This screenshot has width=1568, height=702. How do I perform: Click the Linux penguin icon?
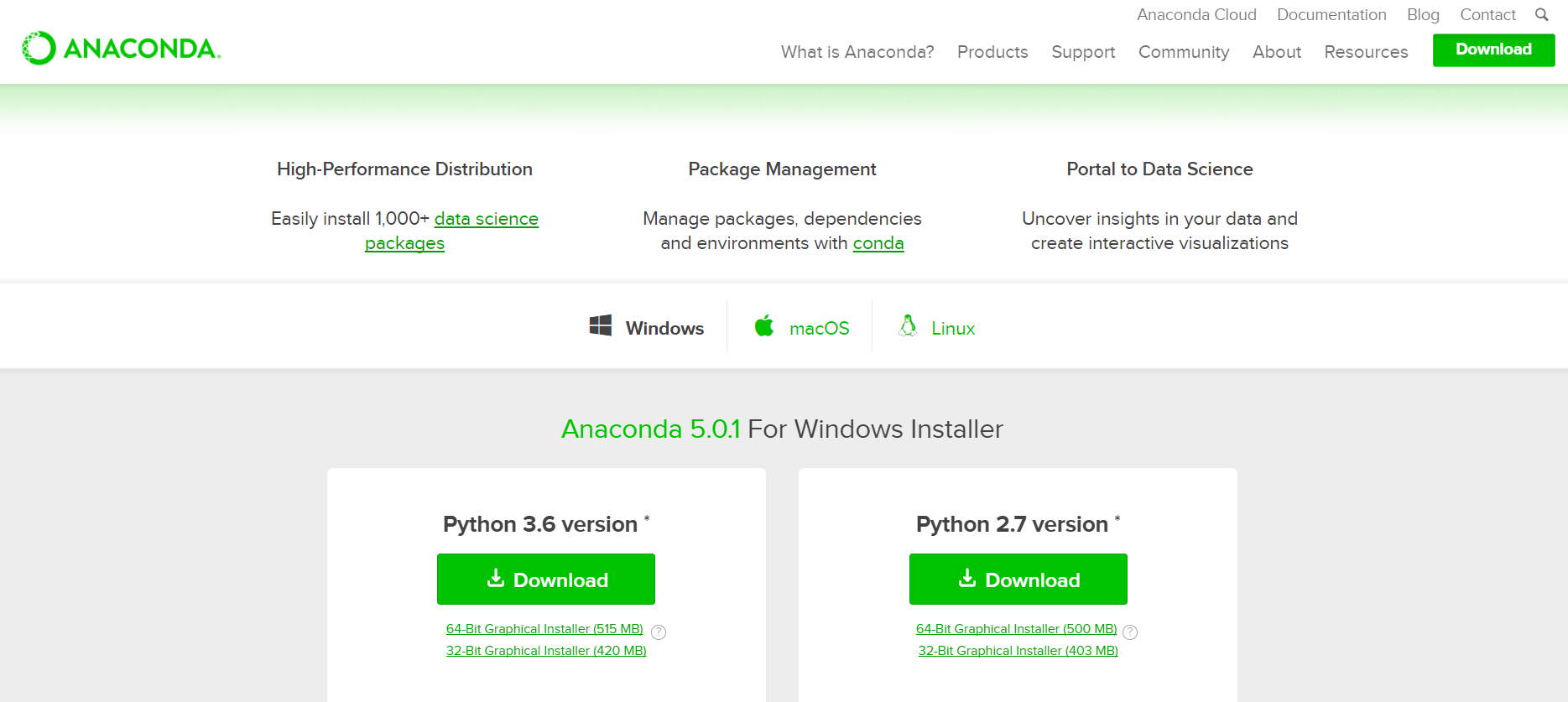coord(908,325)
